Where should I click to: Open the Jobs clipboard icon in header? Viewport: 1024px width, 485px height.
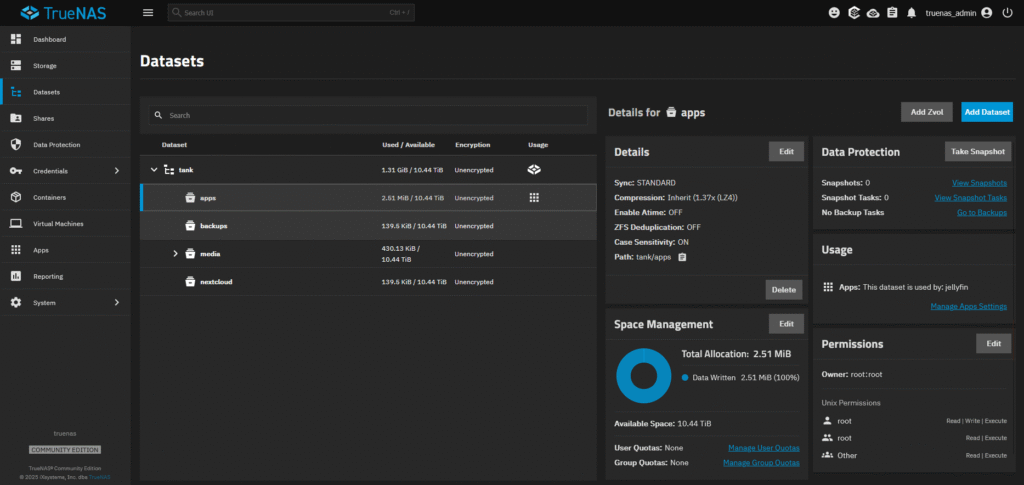(x=892, y=13)
